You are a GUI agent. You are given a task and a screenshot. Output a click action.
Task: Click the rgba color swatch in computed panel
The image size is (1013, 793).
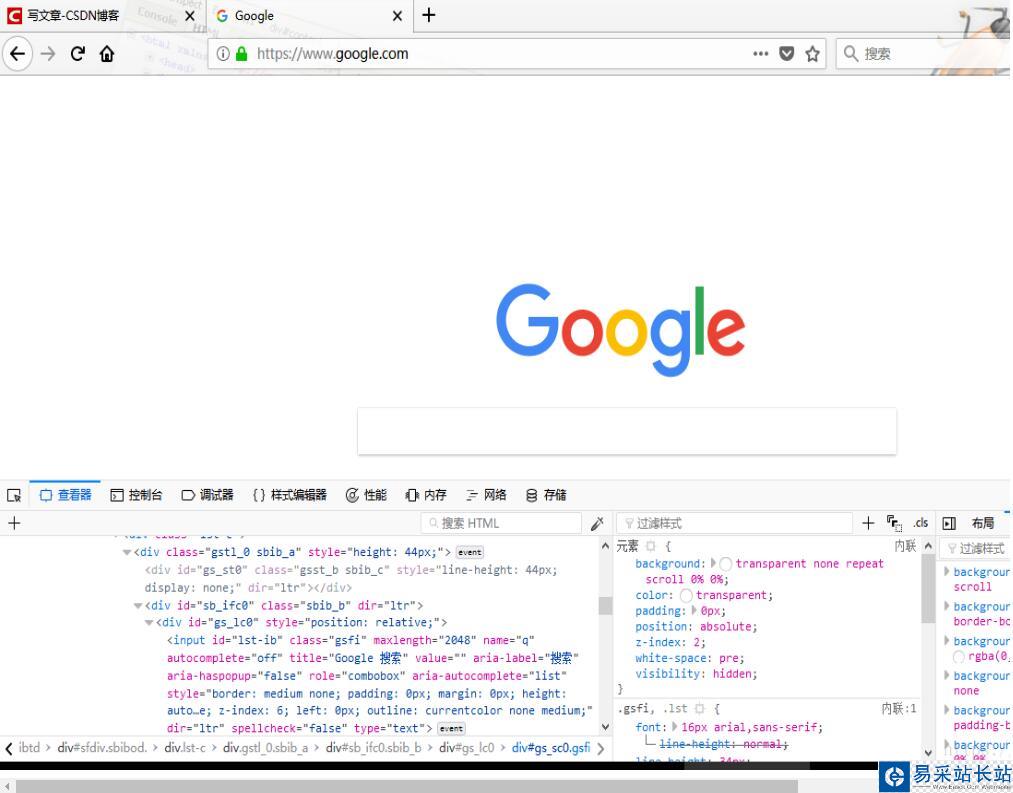[x=959, y=657]
